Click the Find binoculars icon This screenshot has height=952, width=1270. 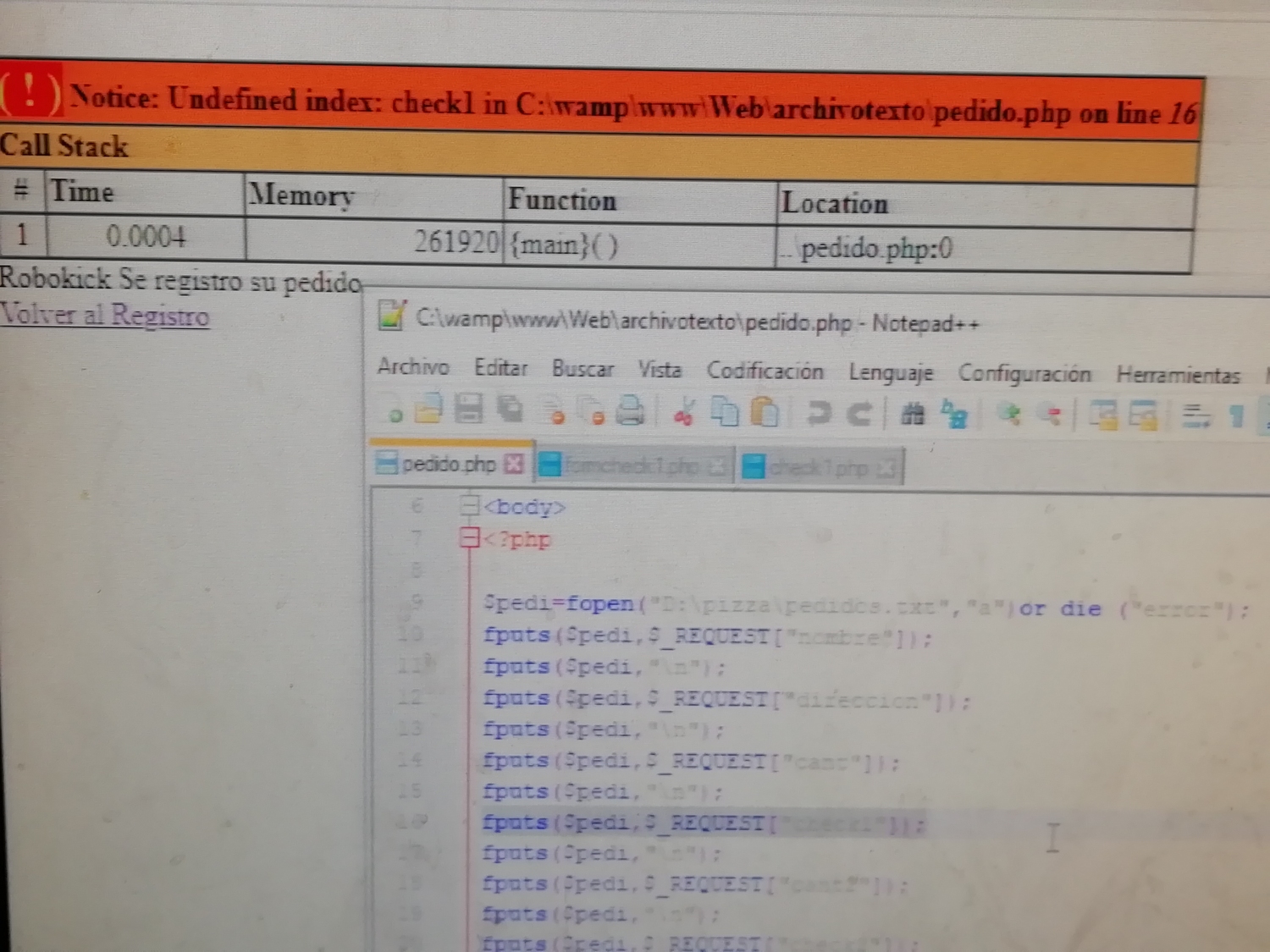click(x=913, y=415)
